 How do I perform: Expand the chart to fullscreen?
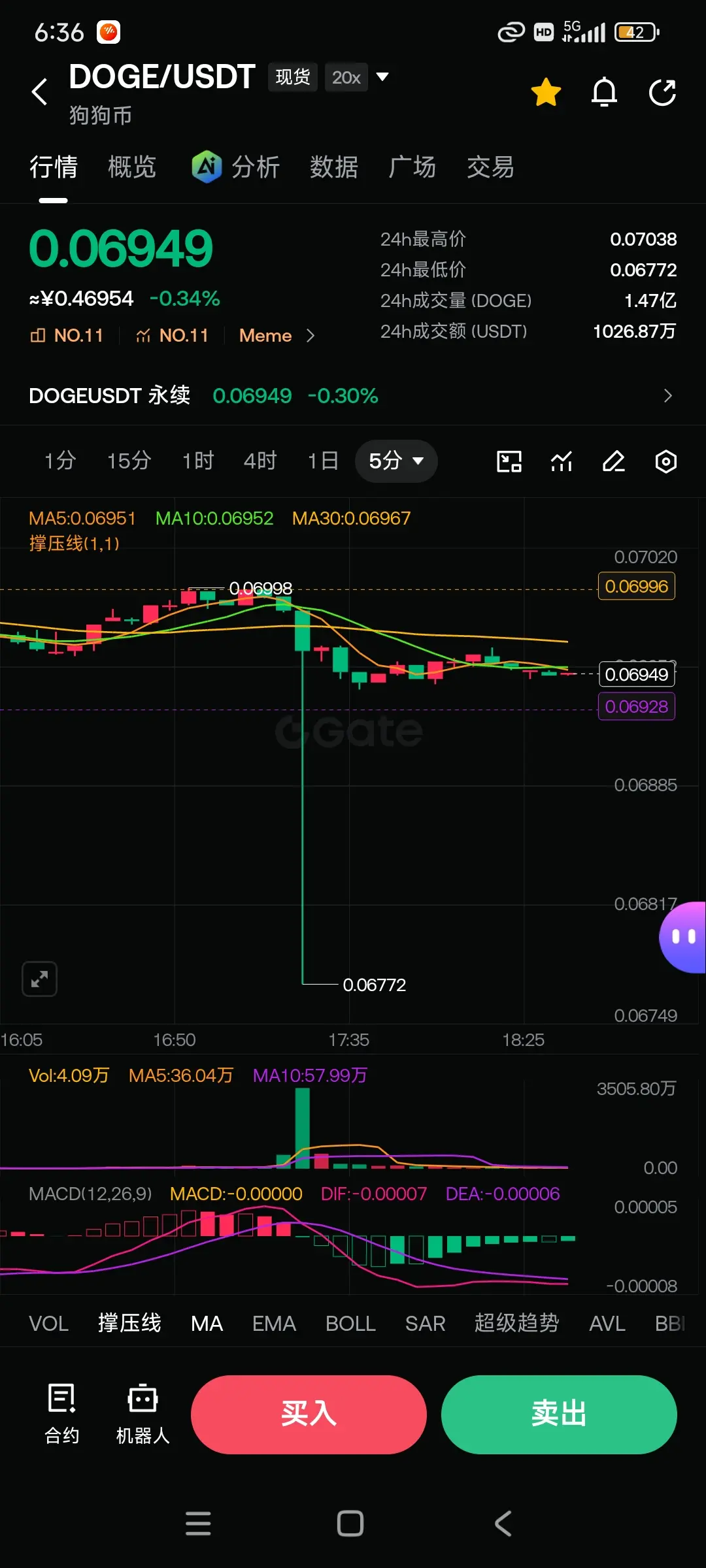(39, 979)
